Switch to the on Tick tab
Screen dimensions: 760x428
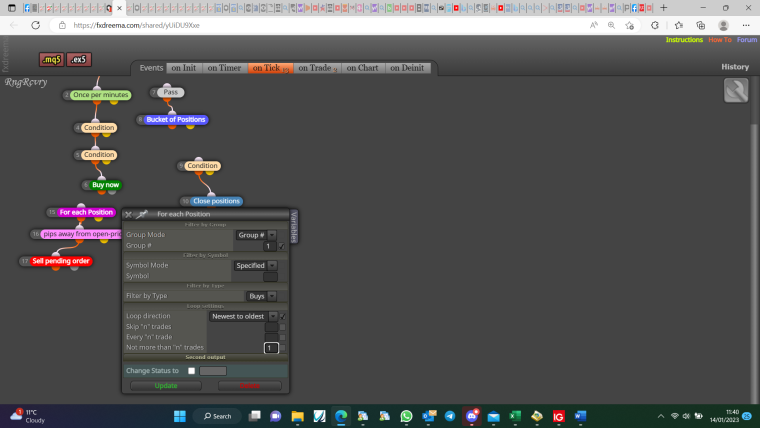tap(270, 68)
